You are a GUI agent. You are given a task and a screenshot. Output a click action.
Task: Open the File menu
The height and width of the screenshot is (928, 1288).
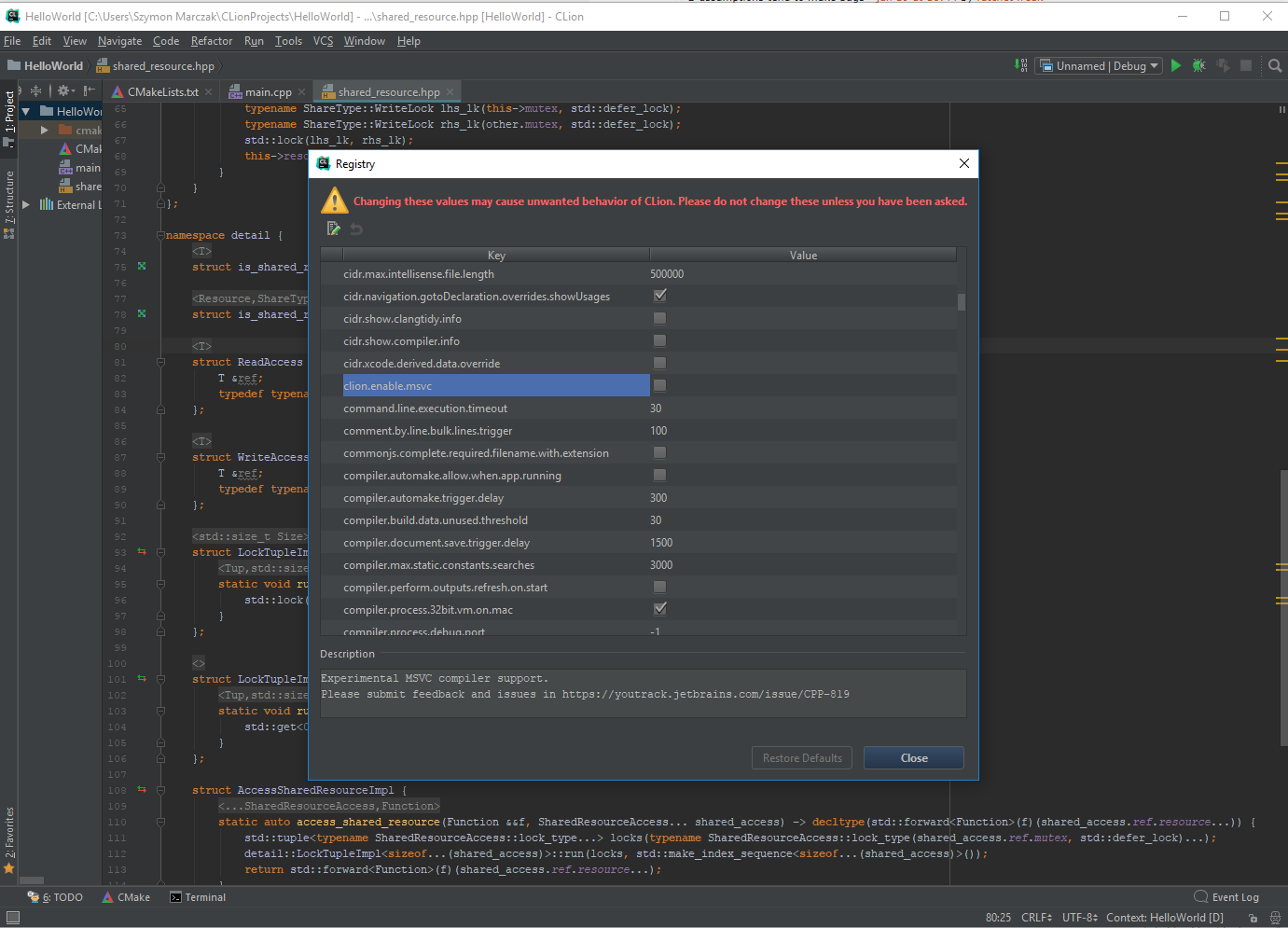[12, 41]
